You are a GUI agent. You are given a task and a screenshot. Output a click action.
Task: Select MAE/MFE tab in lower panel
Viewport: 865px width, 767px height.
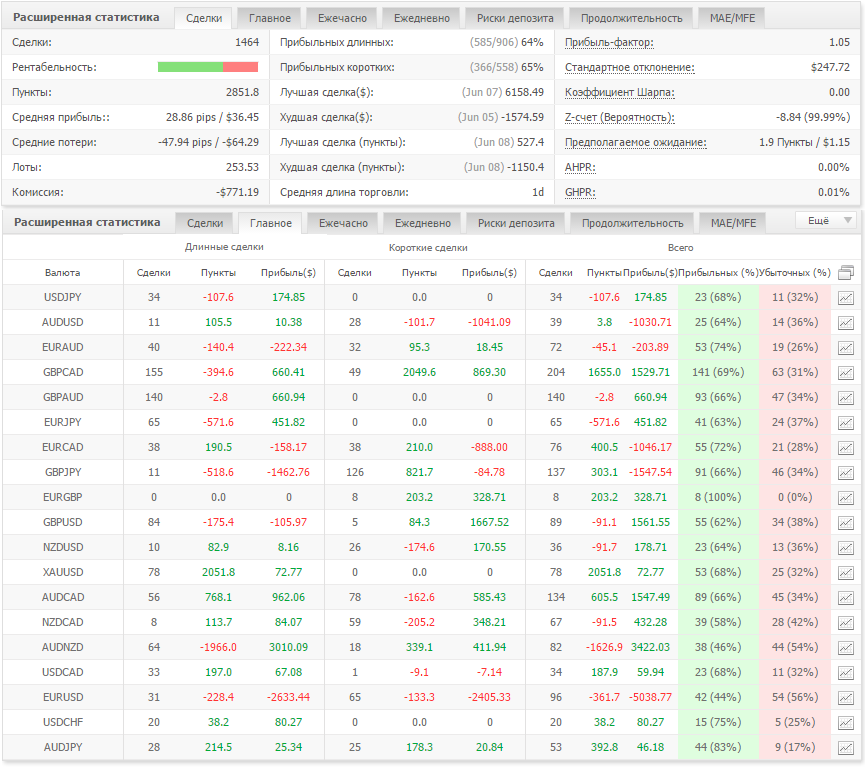tap(734, 223)
